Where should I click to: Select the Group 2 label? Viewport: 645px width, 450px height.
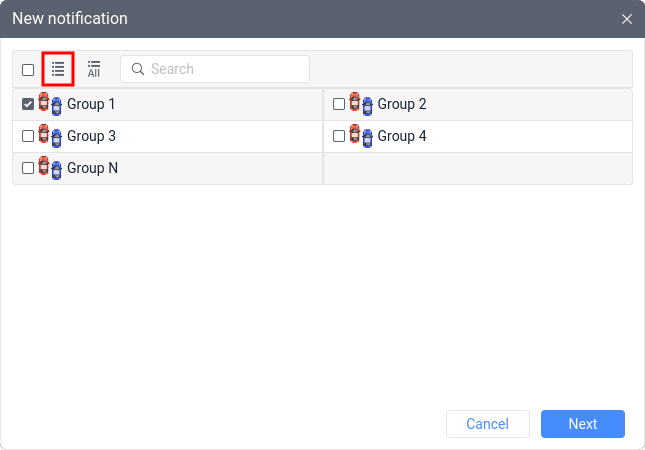402,104
